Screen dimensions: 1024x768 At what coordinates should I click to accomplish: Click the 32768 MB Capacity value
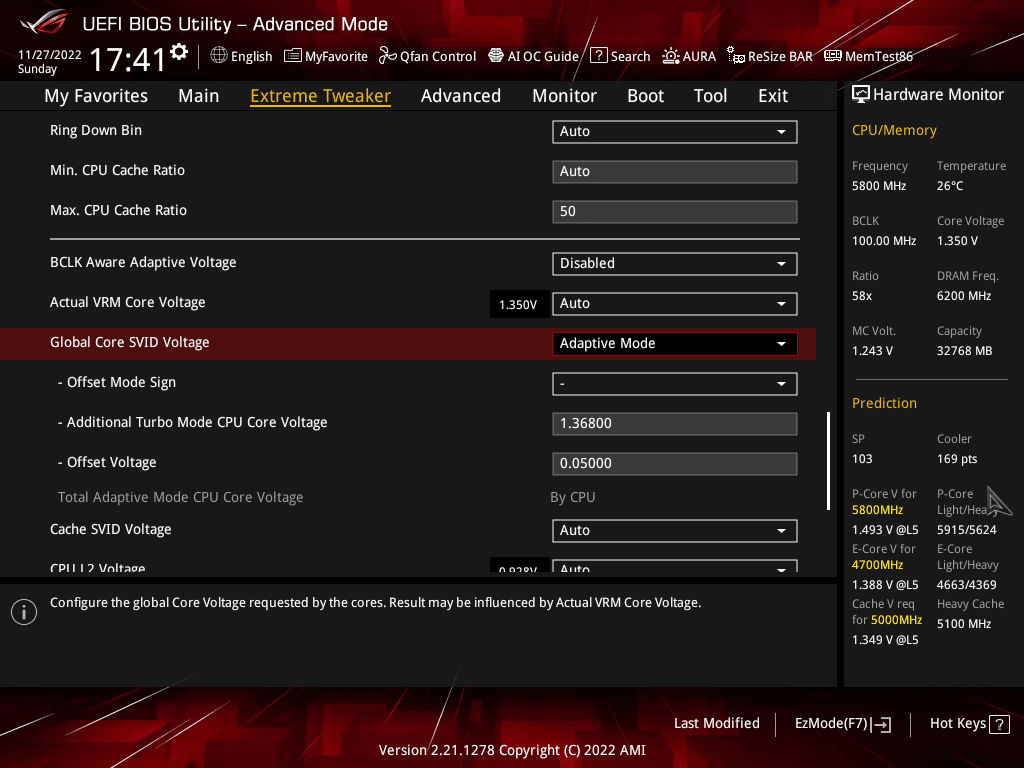tap(965, 351)
